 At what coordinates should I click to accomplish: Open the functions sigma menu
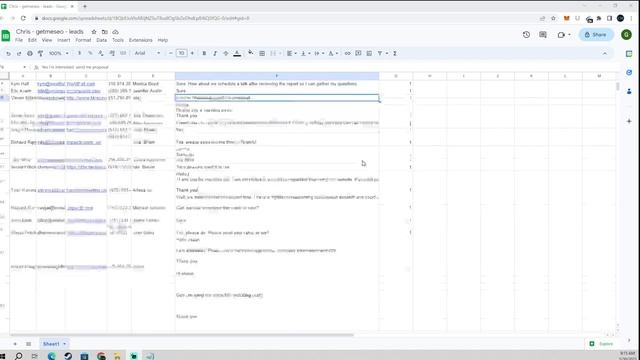click(395, 53)
